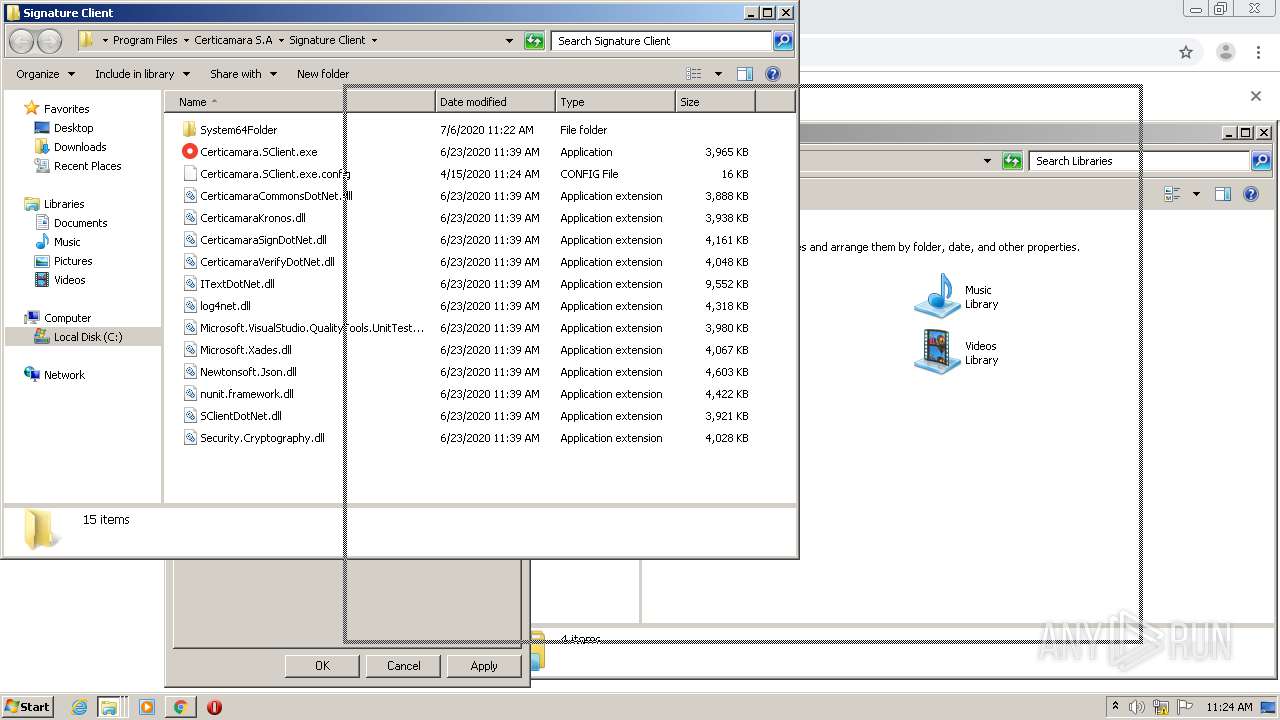Viewport: 1280px width, 720px height.
Task: Select Desktop under Favorites
Action: click(73, 128)
